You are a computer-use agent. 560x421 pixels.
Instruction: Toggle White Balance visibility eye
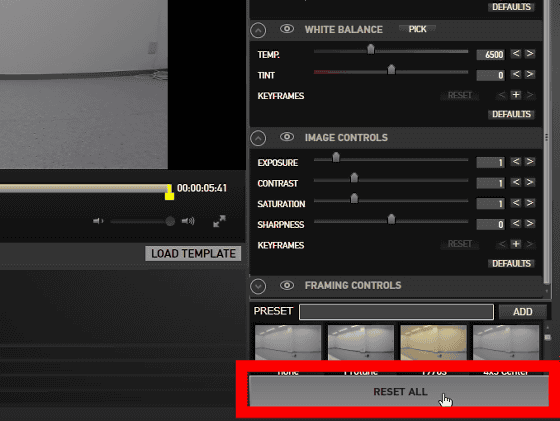click(x=287, y=29)
